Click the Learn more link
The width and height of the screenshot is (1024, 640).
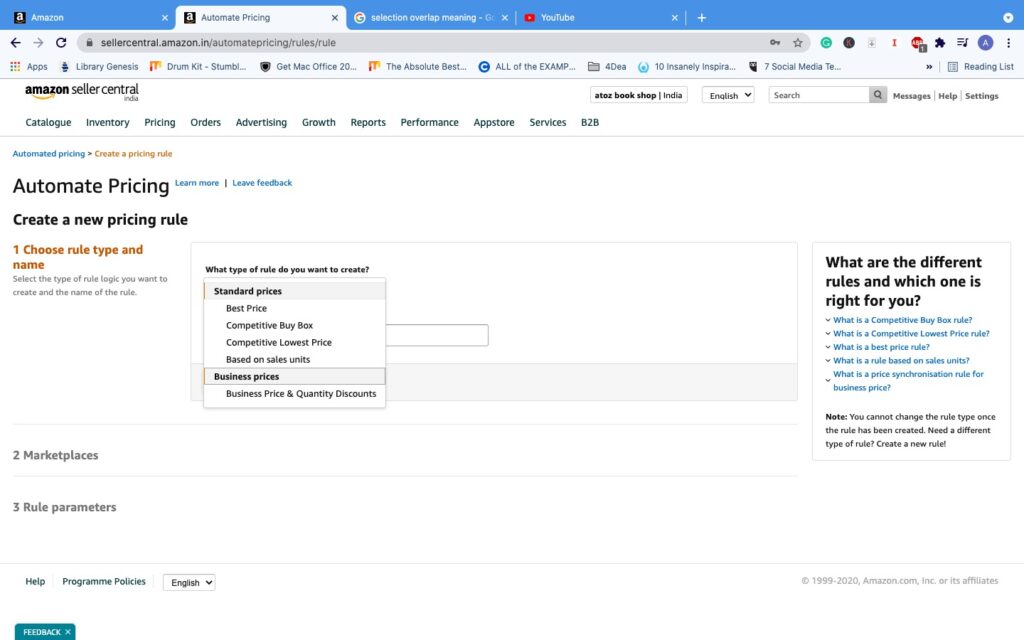(197, 183)
